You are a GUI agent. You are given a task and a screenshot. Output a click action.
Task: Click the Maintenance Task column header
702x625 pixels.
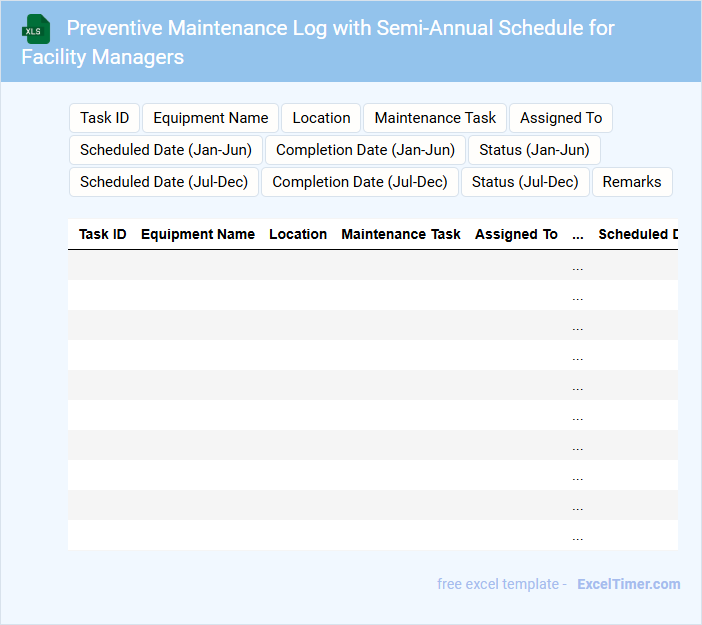tap(401, 234)
